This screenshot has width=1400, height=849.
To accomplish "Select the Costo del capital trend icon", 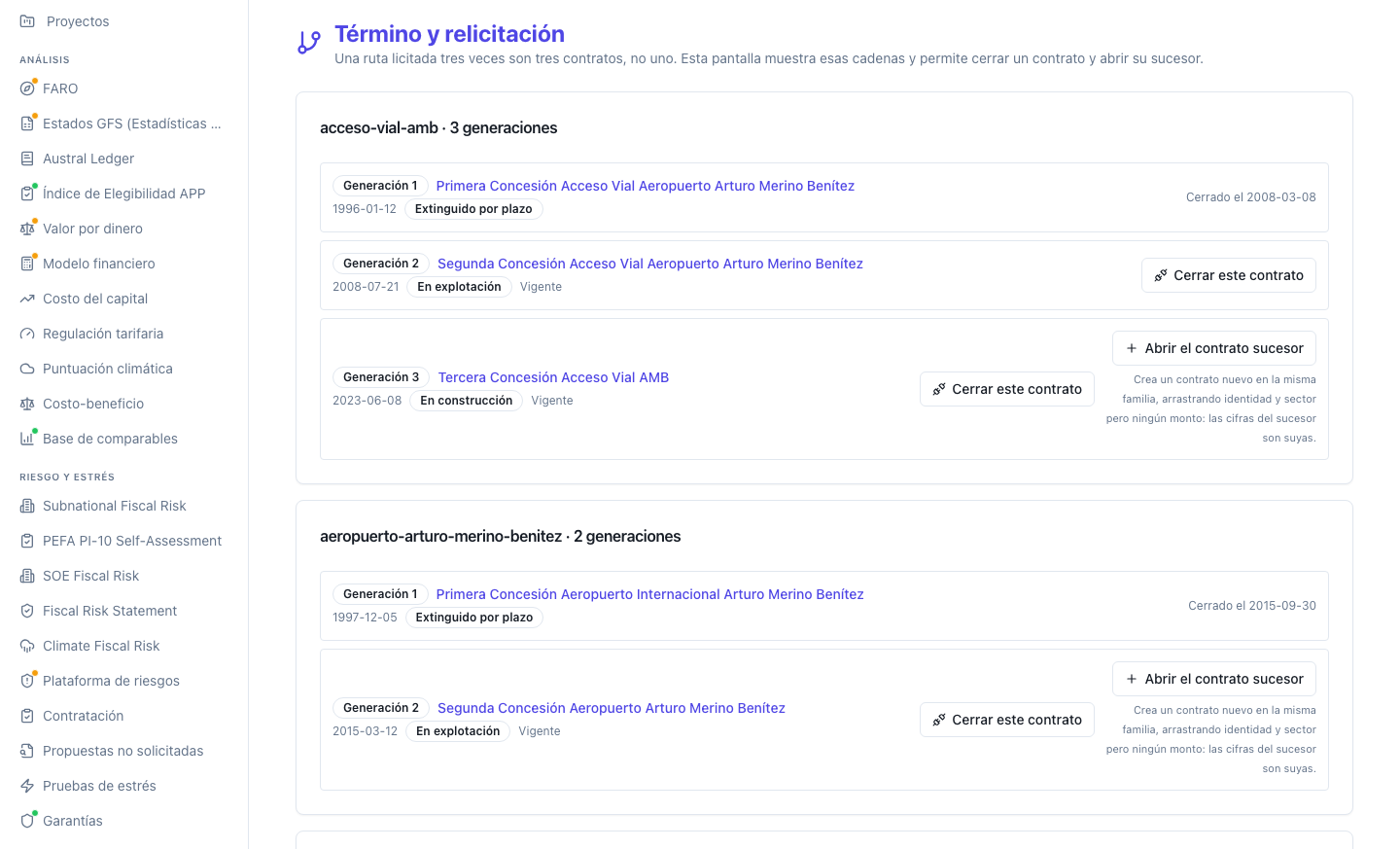I will [x=27, y=299].
